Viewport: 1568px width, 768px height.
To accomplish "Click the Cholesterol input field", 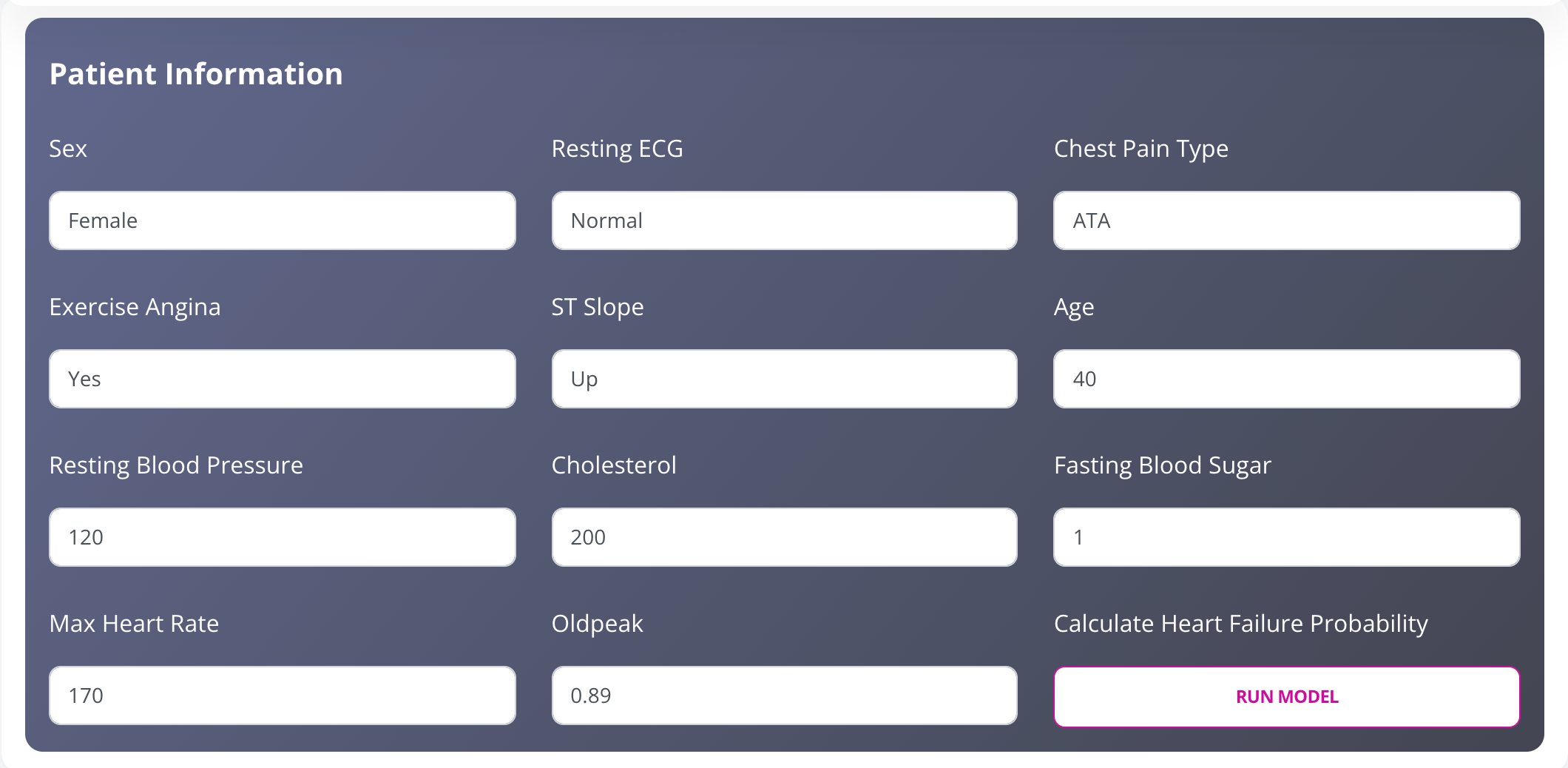I will (x=785, y=537).
